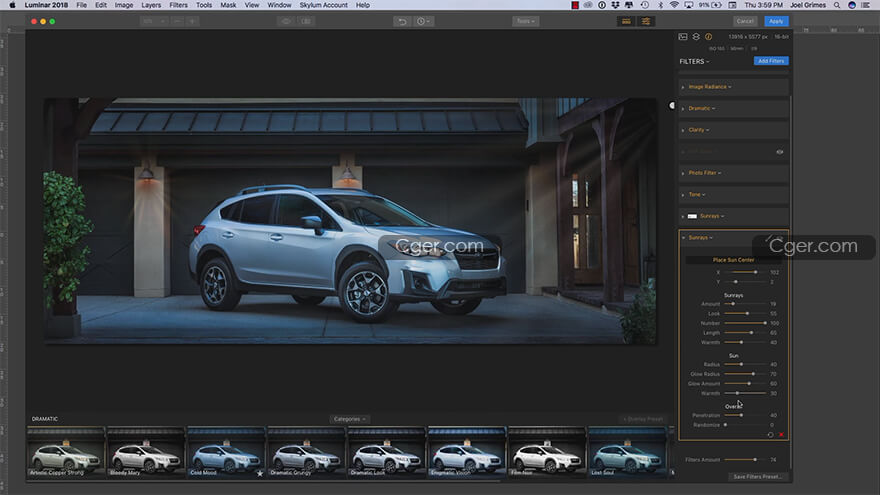Click the Cancel button
The width and height of the screenshot is (880, 495).
pyautogui.click(x=745, y=21)
